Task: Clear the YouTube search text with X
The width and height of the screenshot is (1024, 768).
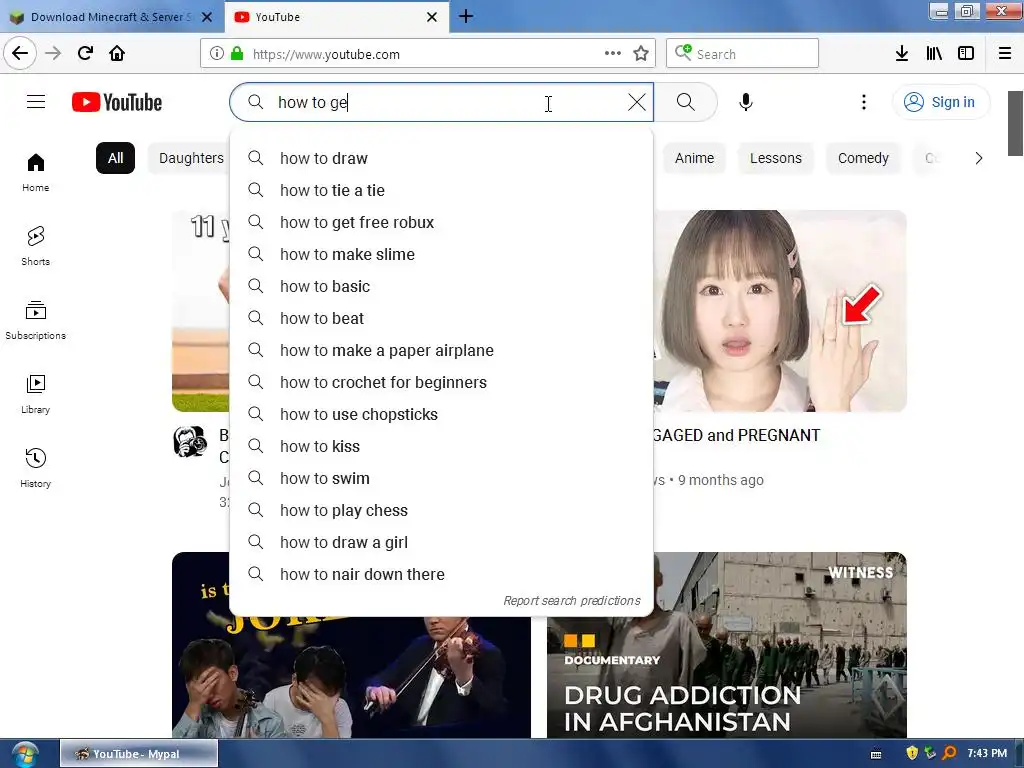Action: coord(637,102)
